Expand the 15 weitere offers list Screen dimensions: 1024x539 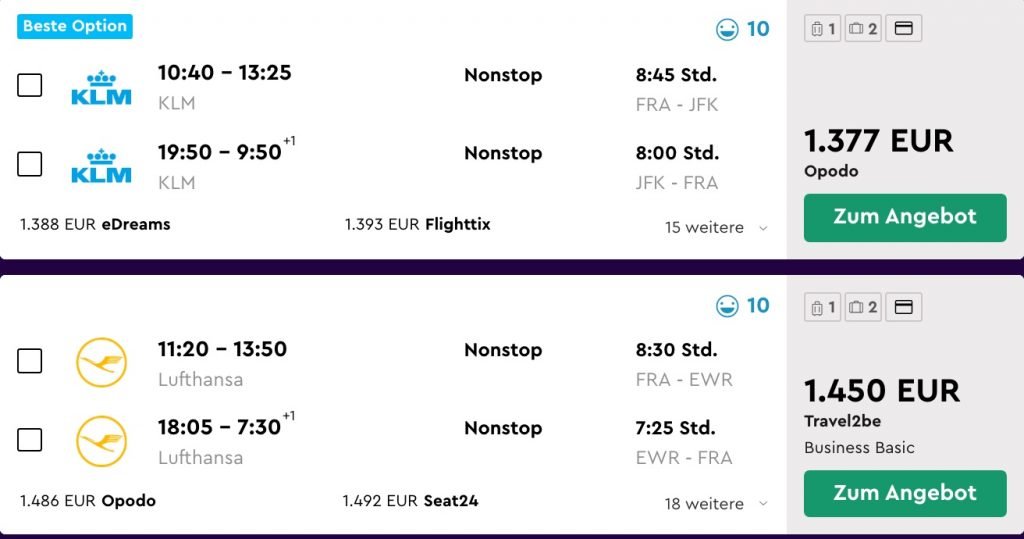[716, 227]
